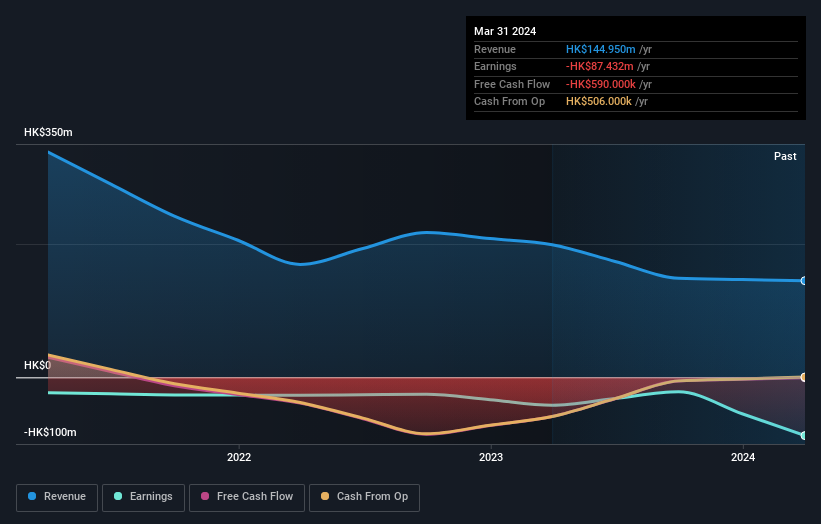Click the Earnings row label in tooltip
Screen dimensions: 821x524
[495, 66]
